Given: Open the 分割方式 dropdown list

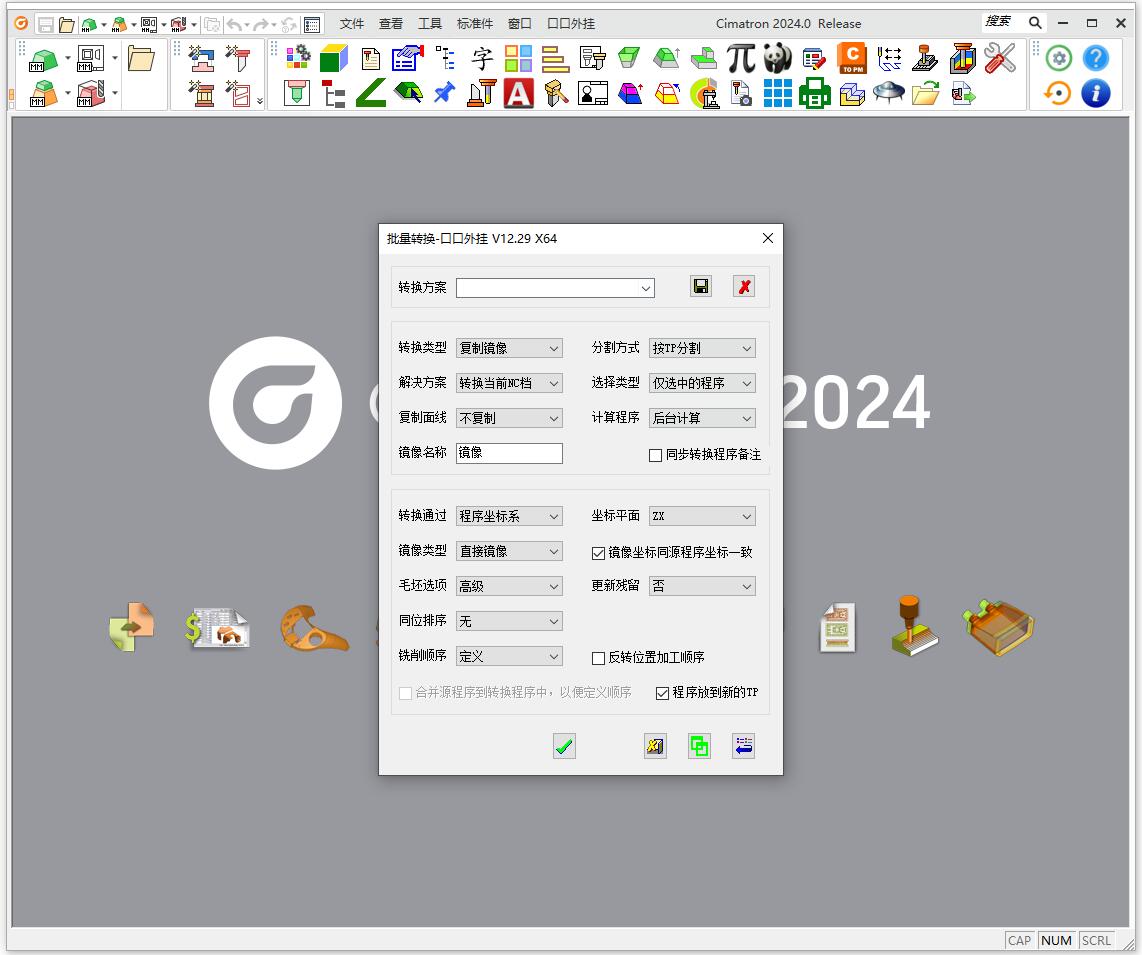Looking at the screenshot, I should coord(702,348).
